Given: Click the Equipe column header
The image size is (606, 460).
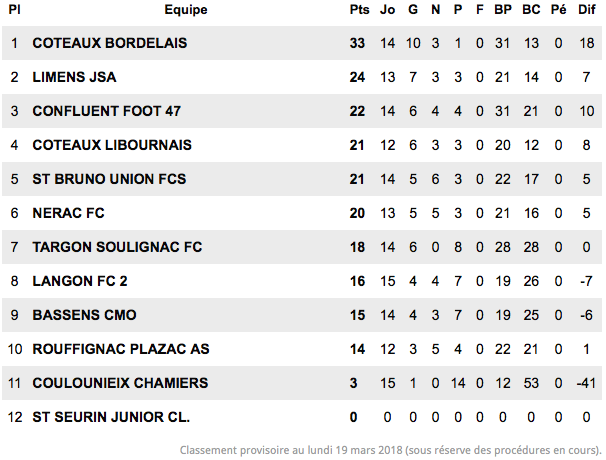Looking at the screenshot, I should point(186,10).
